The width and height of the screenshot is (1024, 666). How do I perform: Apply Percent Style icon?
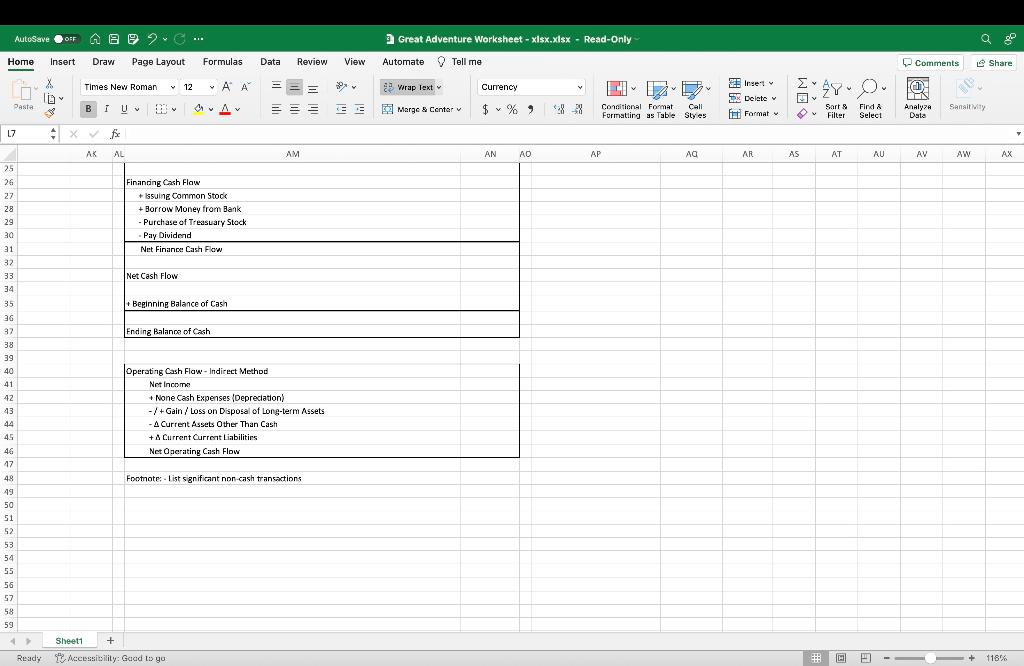512,109
